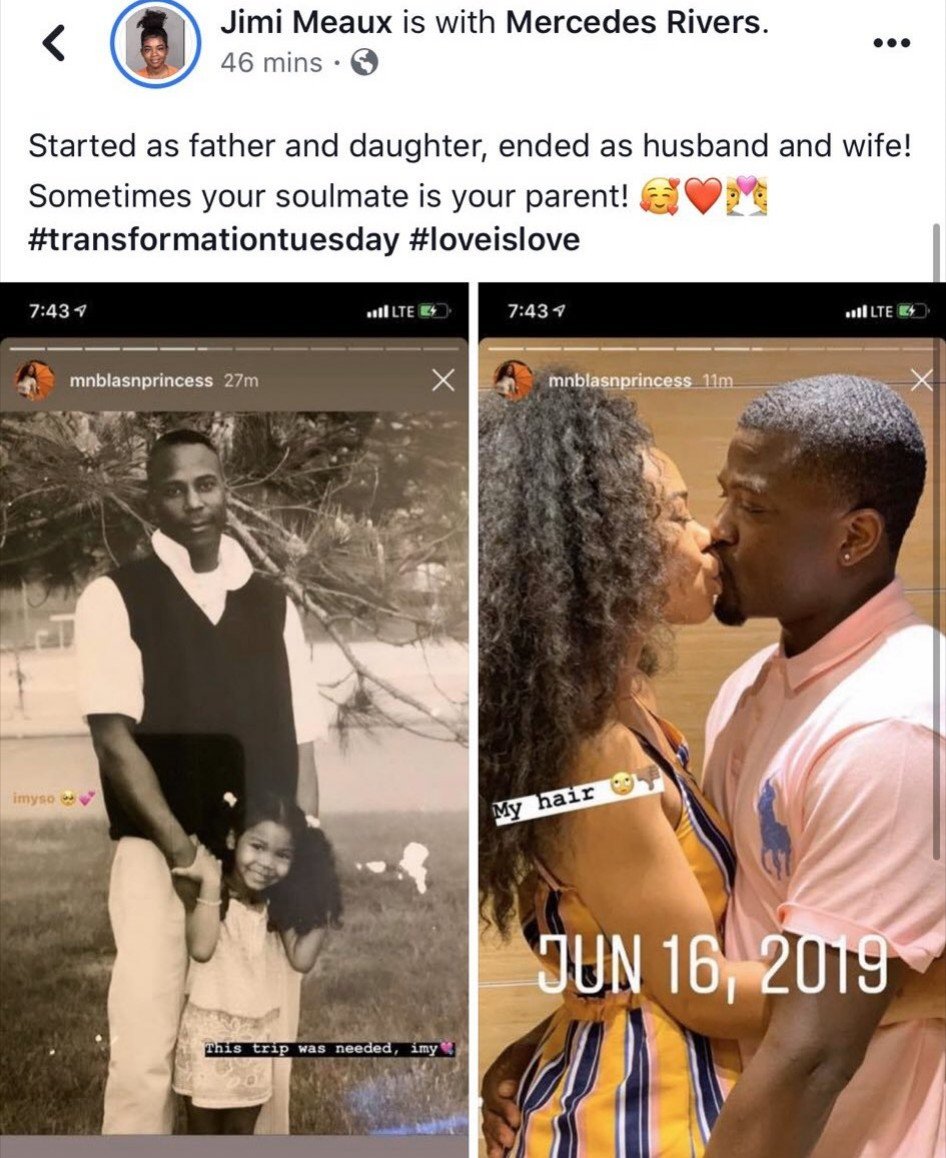Open Jimi Meaux's profile picture
This screenshot has width=946, height=1158.
[x=155, y=43]
